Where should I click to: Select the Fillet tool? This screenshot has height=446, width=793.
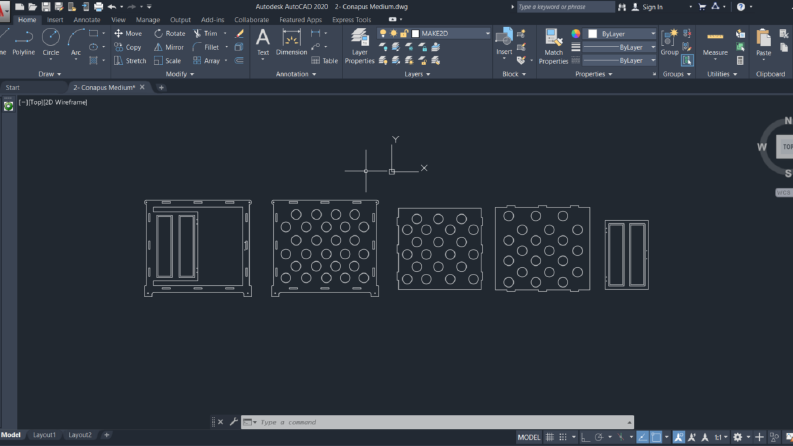(206, 47)
